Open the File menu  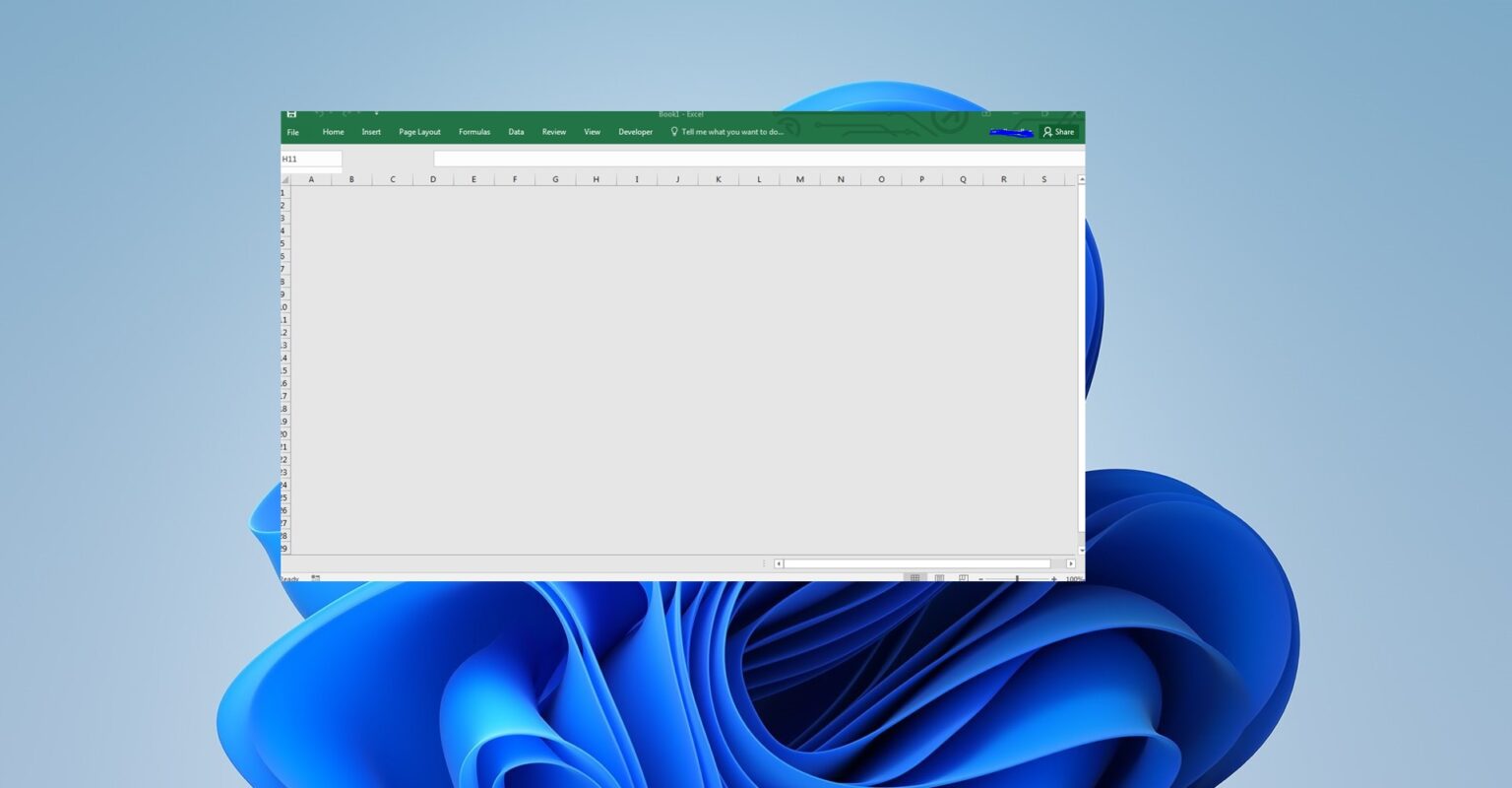click(292, 131)
